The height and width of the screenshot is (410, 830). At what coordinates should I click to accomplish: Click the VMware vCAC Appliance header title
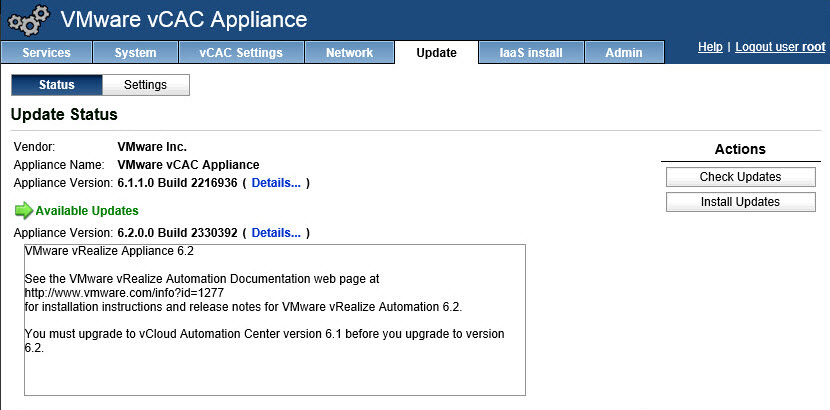[184, 20]
